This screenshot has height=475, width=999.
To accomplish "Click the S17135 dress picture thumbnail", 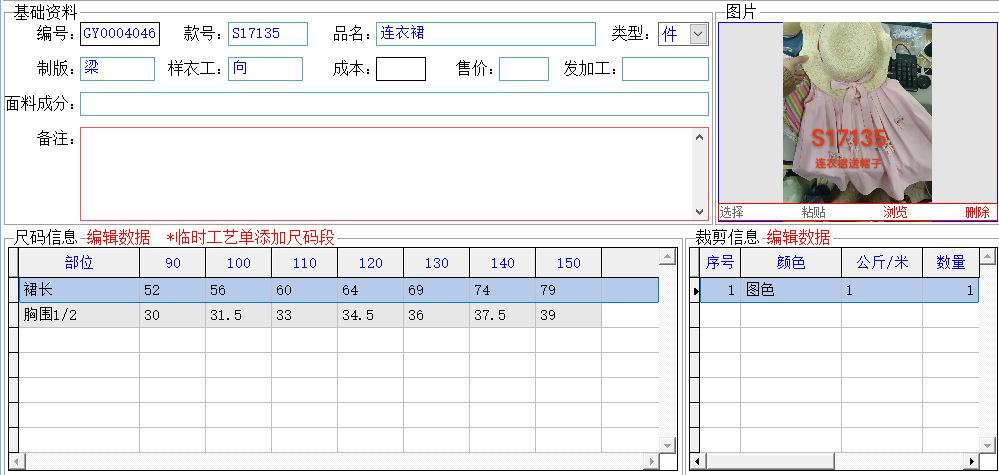I will 857,113.
